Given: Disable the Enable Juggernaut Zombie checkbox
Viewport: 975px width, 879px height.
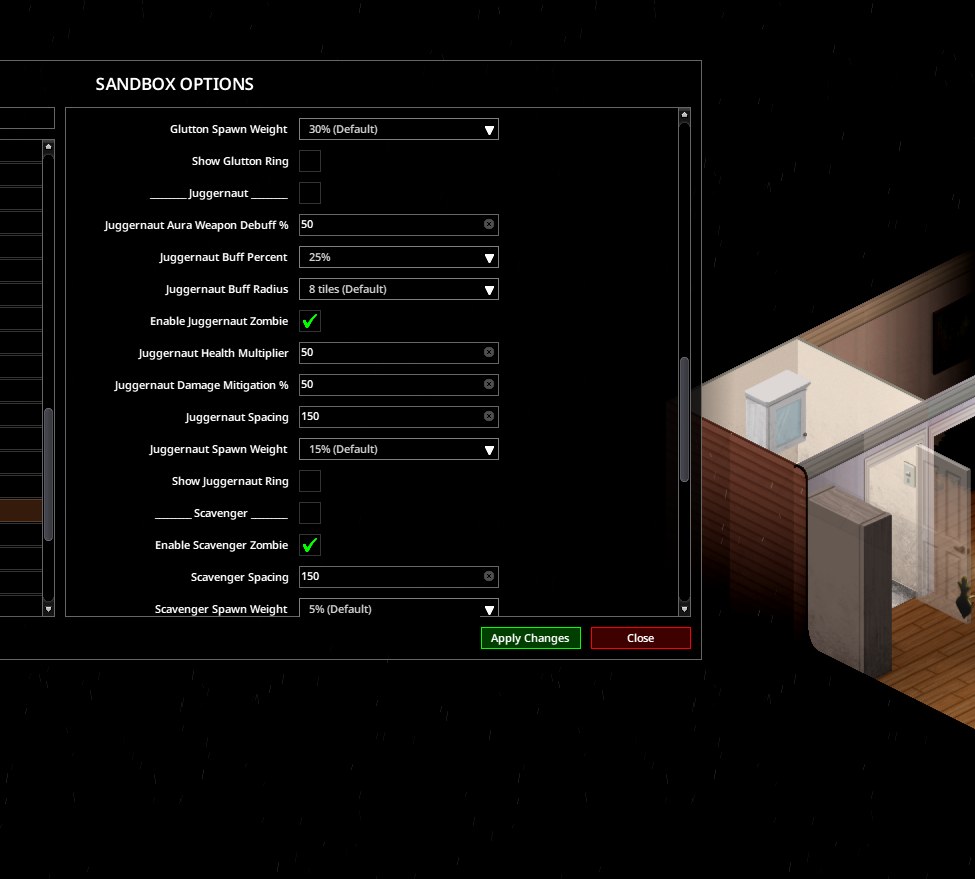Looking at the screenshot, I should (310, 321).
